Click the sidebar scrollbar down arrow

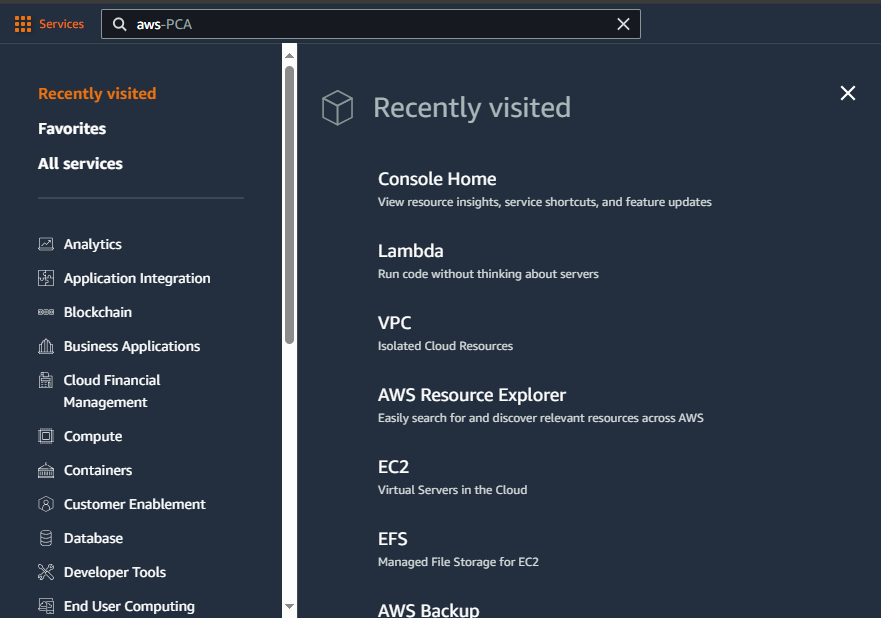(289, 606)
